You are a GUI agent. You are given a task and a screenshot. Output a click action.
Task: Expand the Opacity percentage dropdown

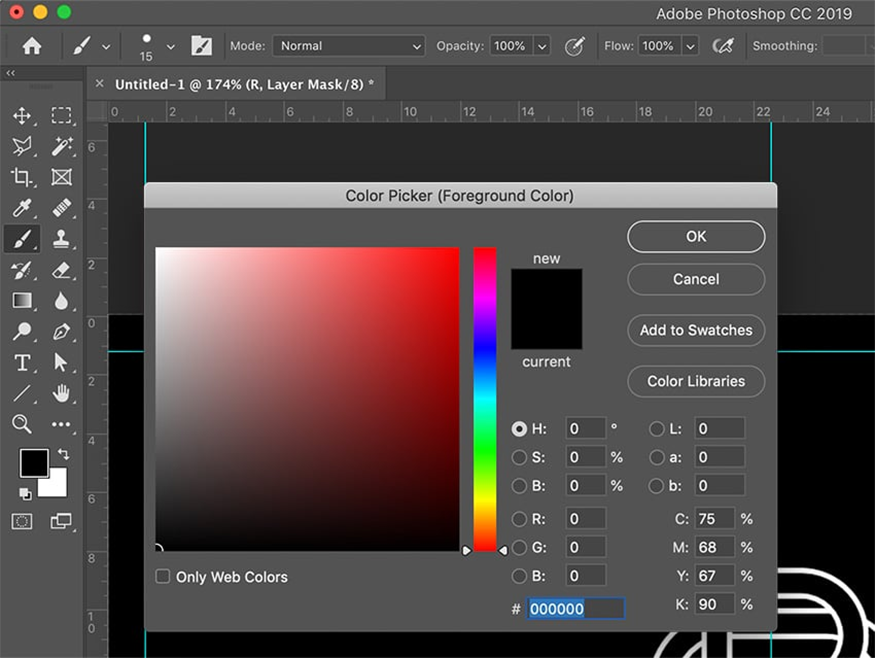[x=542, y=46]
